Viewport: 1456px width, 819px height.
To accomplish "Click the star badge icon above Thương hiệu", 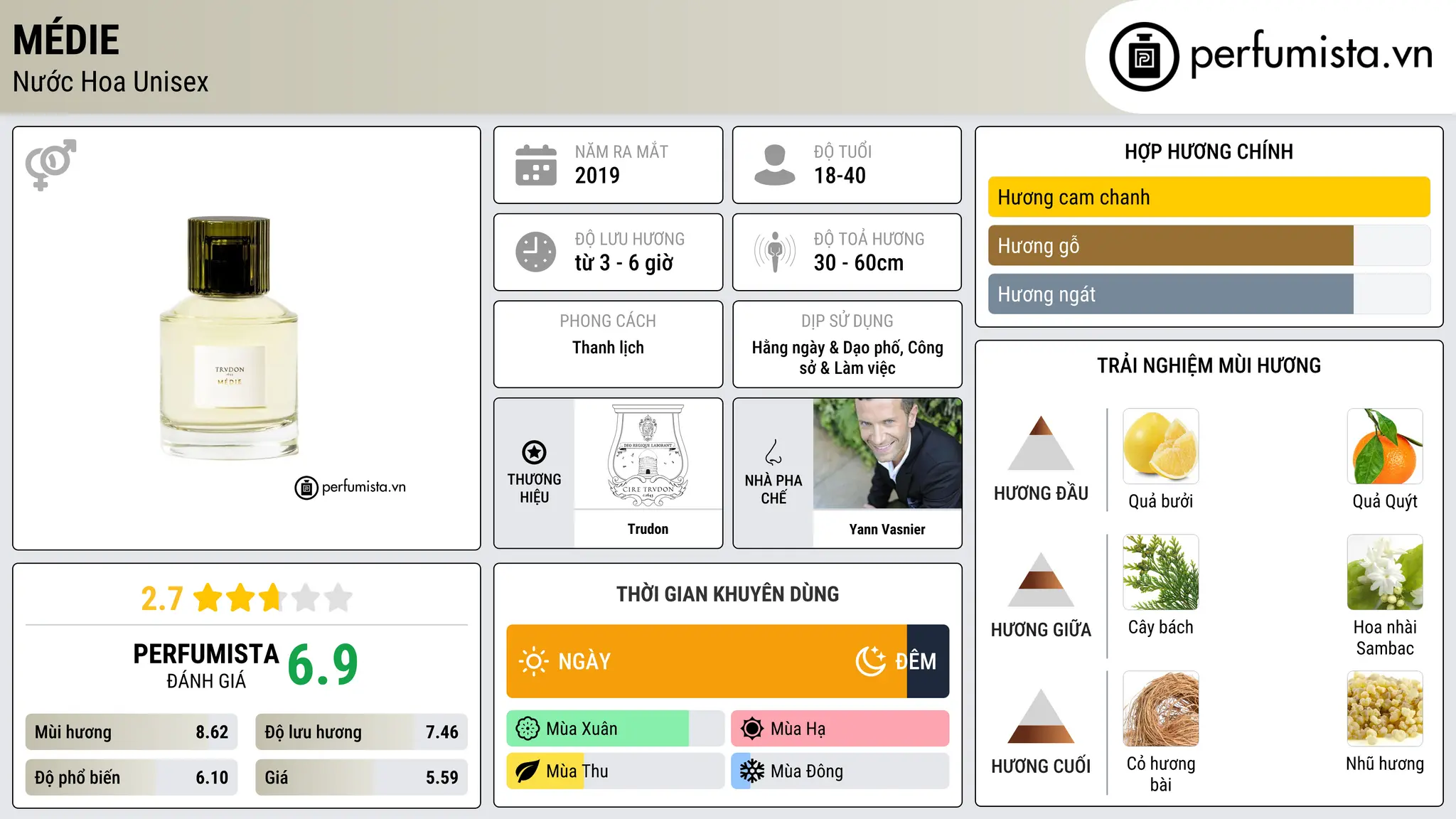I will tap(534, 452).
